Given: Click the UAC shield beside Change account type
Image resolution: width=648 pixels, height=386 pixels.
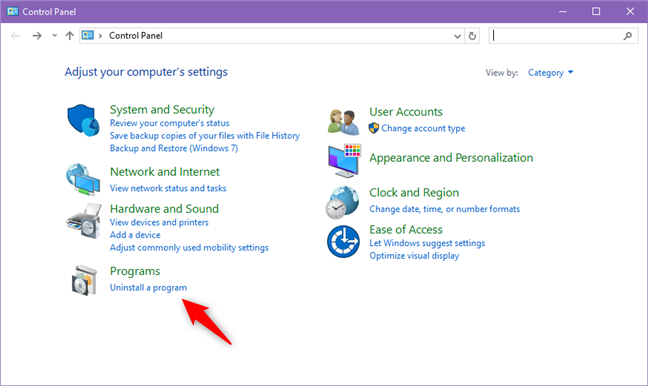Looking at the screenshot, I should pos(374,128).
